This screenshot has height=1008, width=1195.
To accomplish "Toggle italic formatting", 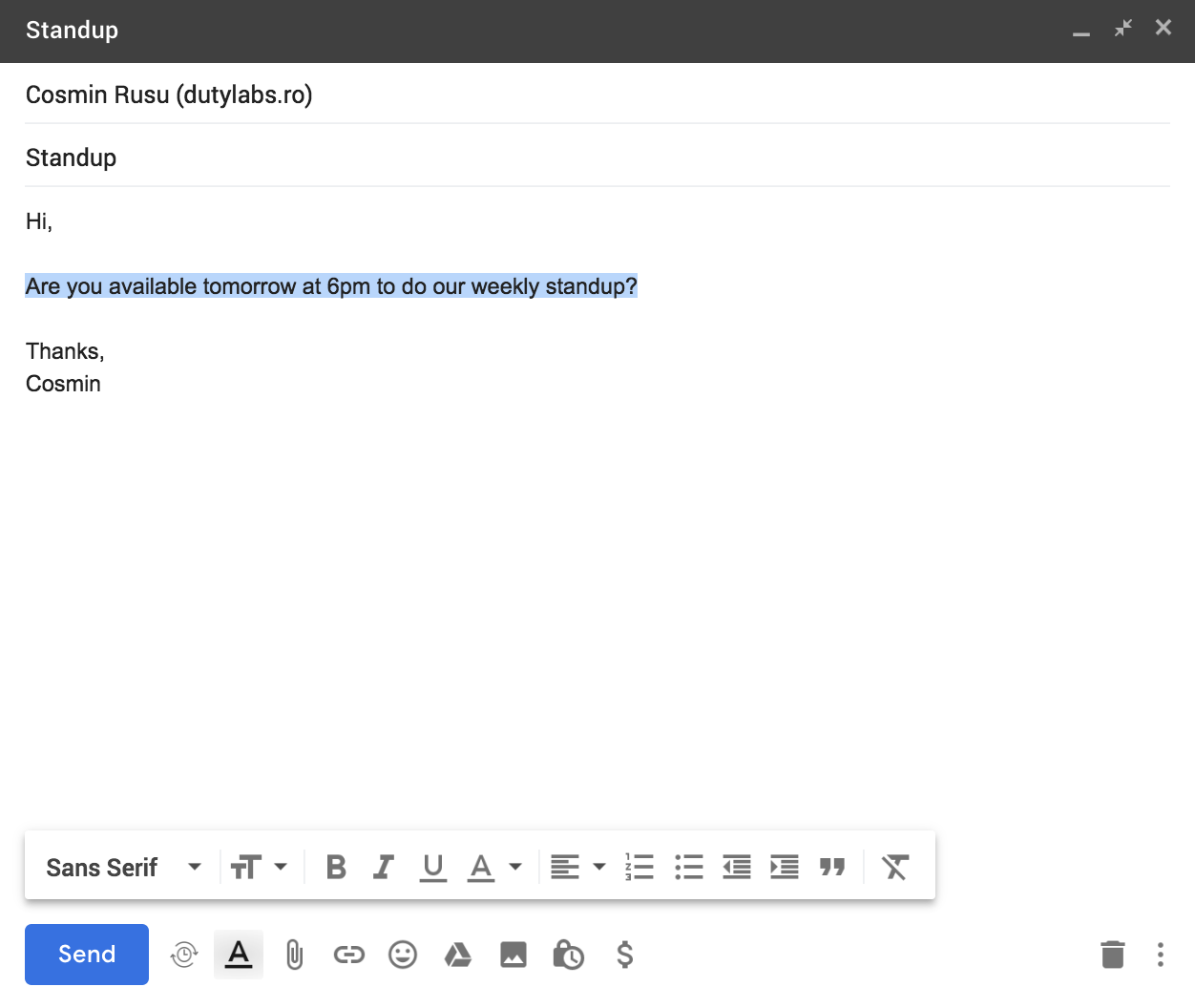I will (x=384, y=867).
